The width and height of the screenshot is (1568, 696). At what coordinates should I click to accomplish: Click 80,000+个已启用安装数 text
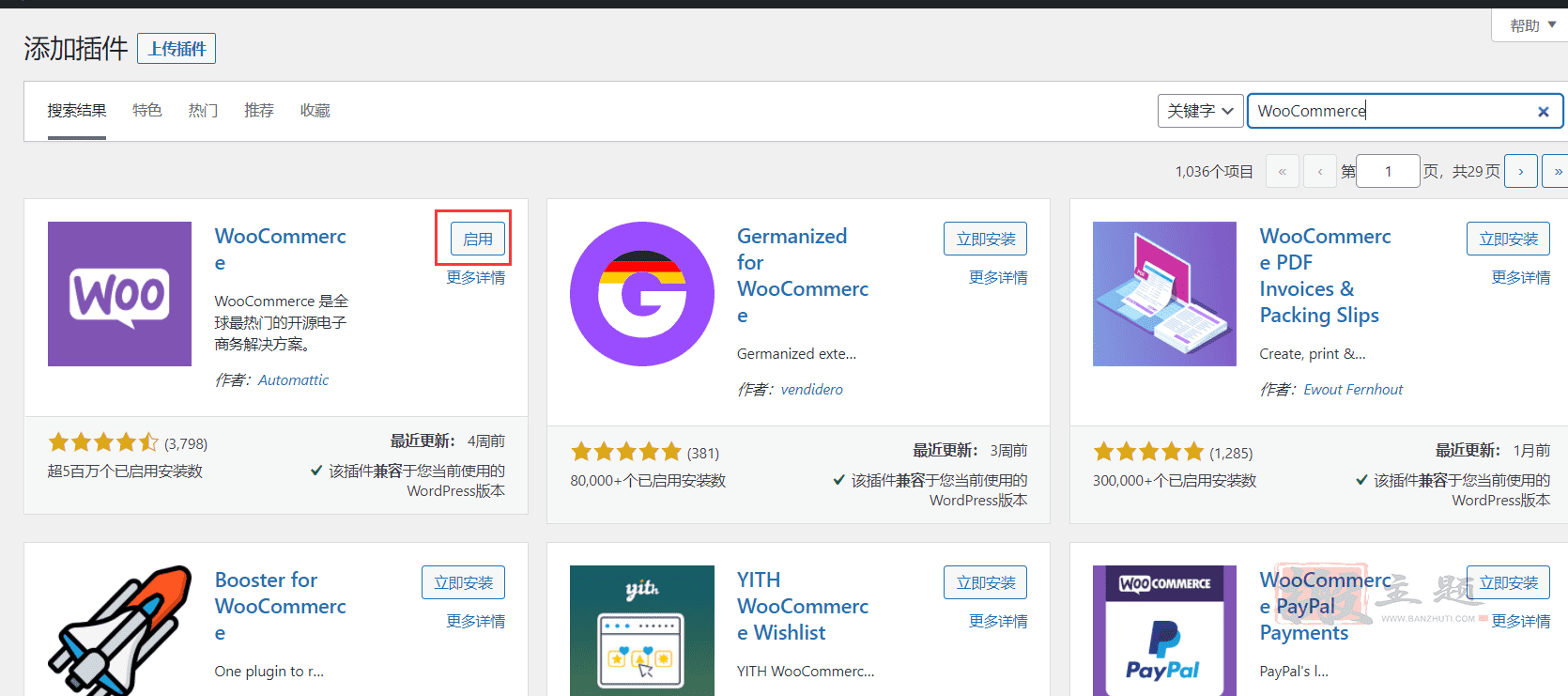tap(648, 481)
